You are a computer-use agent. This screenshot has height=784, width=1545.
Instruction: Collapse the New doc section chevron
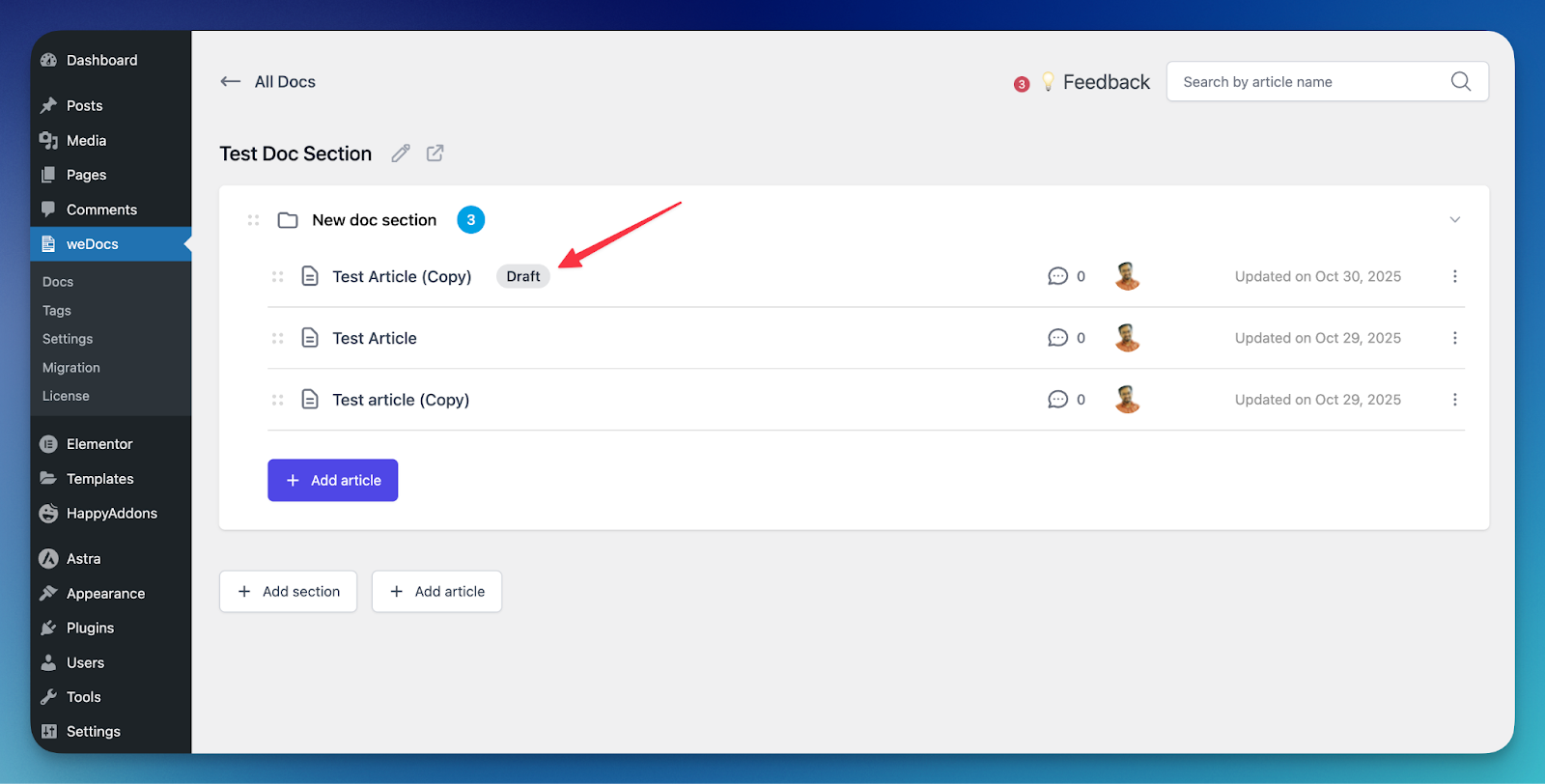coord(1454,220)
